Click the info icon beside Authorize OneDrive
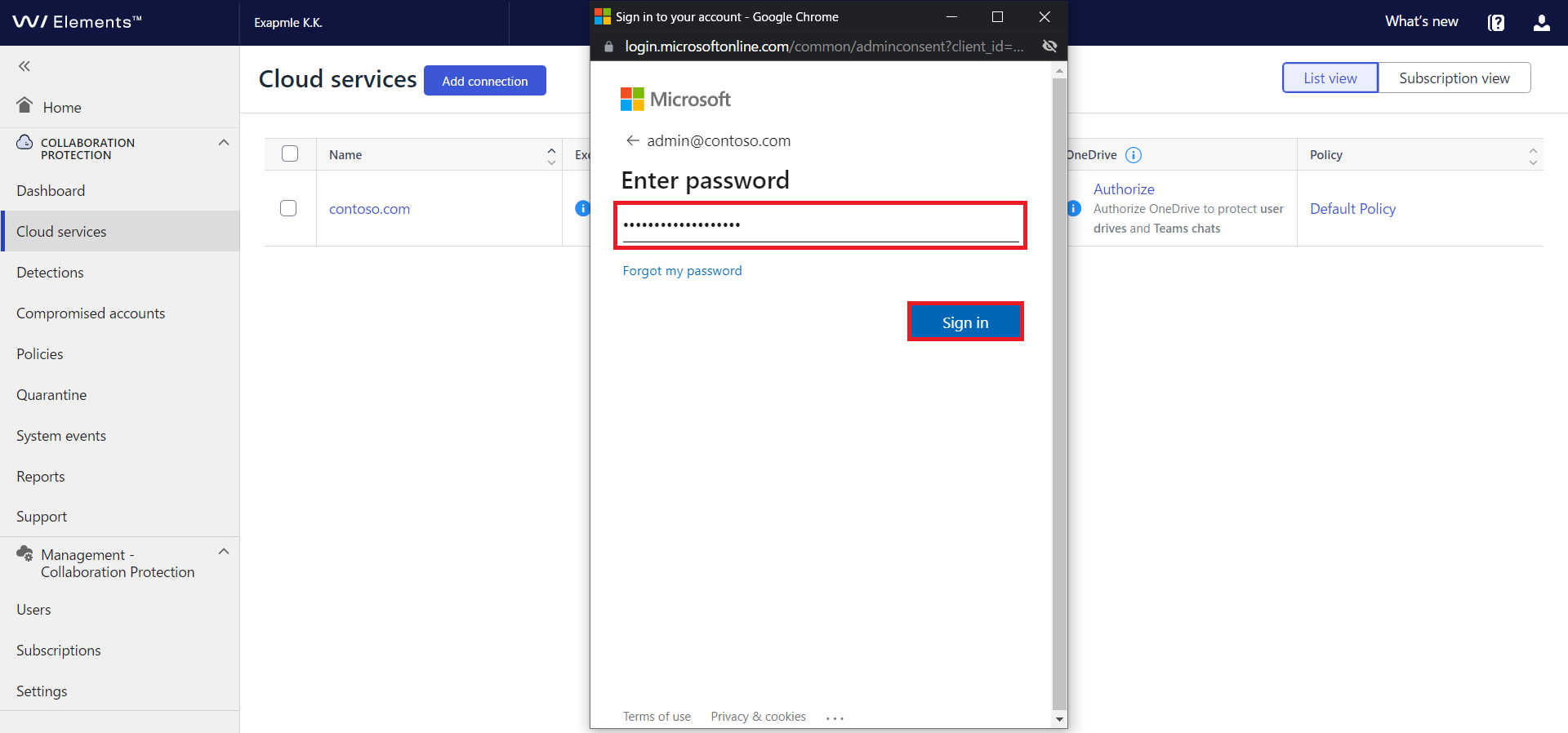This screenshot has width=1568, height=733. 1075,208
